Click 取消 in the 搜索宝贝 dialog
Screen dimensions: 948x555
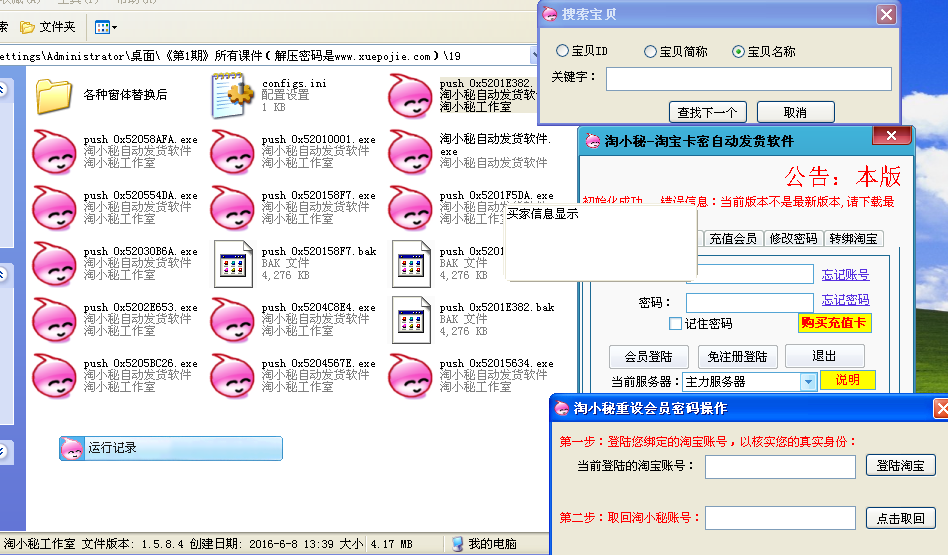point(795,112)
